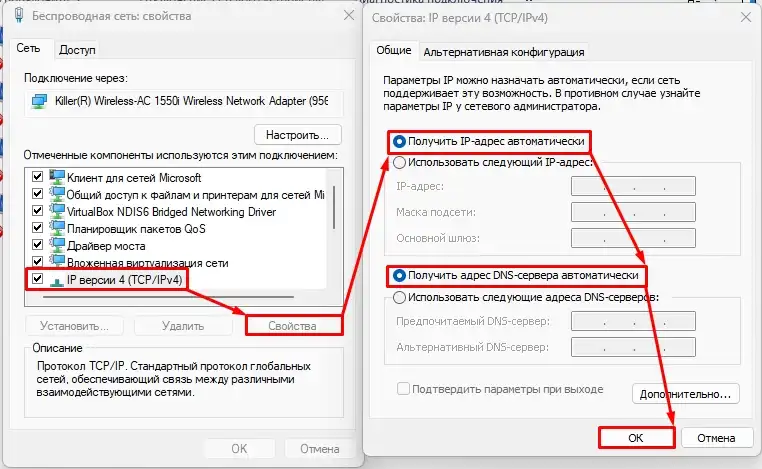762x469 pixels.
Task: Click the wireless network icon in title bar
Action: 19,15
